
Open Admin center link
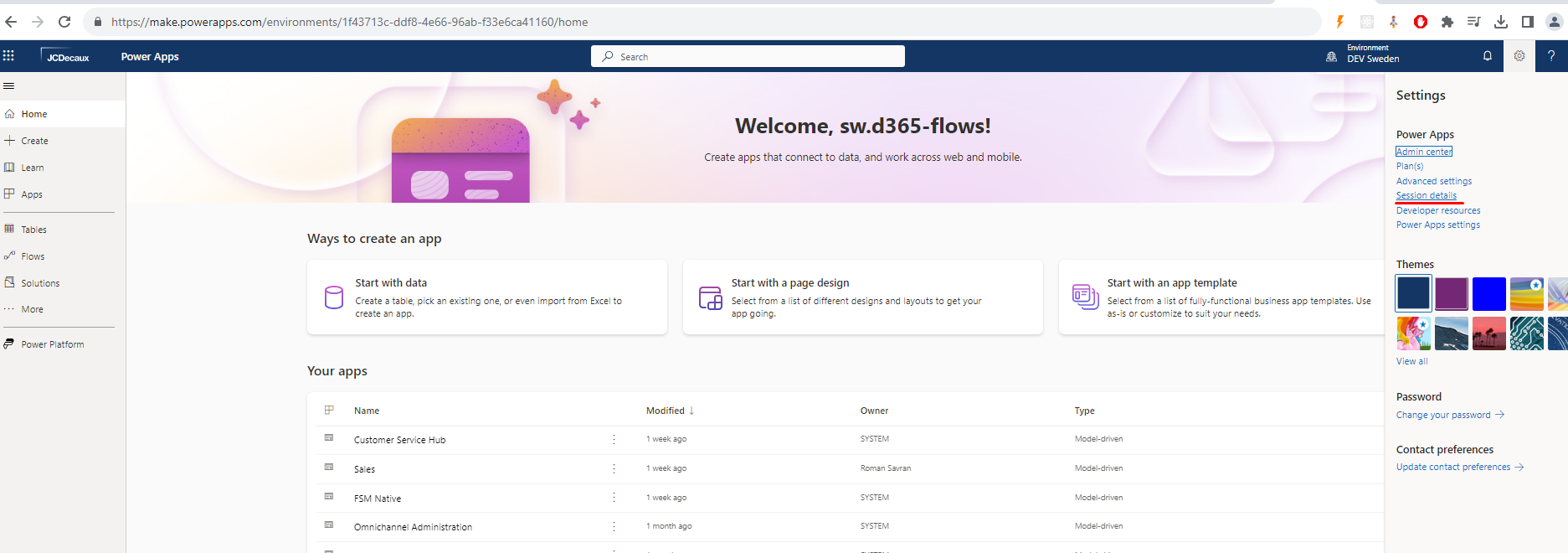point(1424,152)
